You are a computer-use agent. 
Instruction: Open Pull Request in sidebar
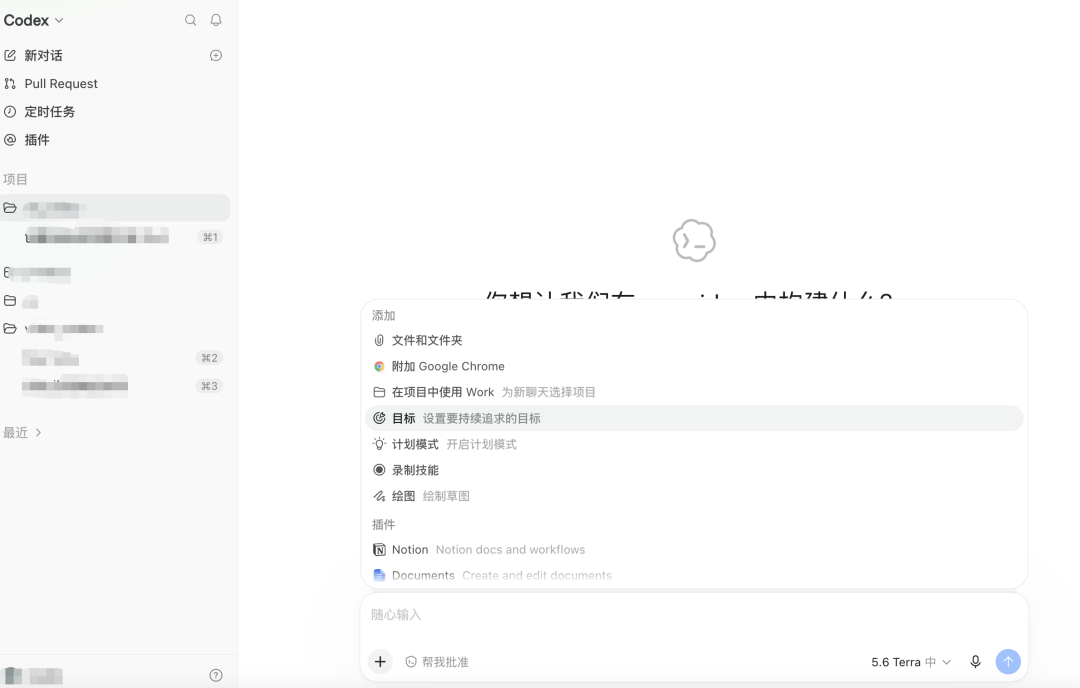[x=61, y=83]
